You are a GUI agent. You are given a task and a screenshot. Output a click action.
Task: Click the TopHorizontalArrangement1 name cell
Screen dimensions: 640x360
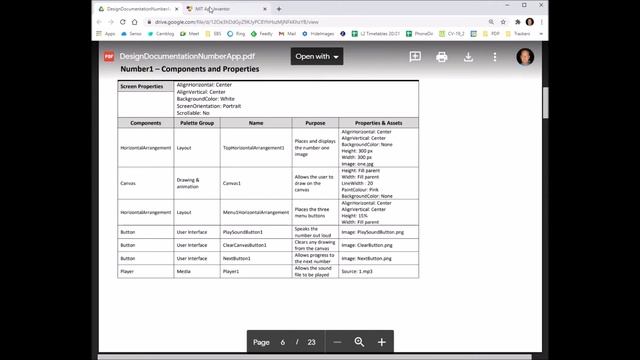256,148
